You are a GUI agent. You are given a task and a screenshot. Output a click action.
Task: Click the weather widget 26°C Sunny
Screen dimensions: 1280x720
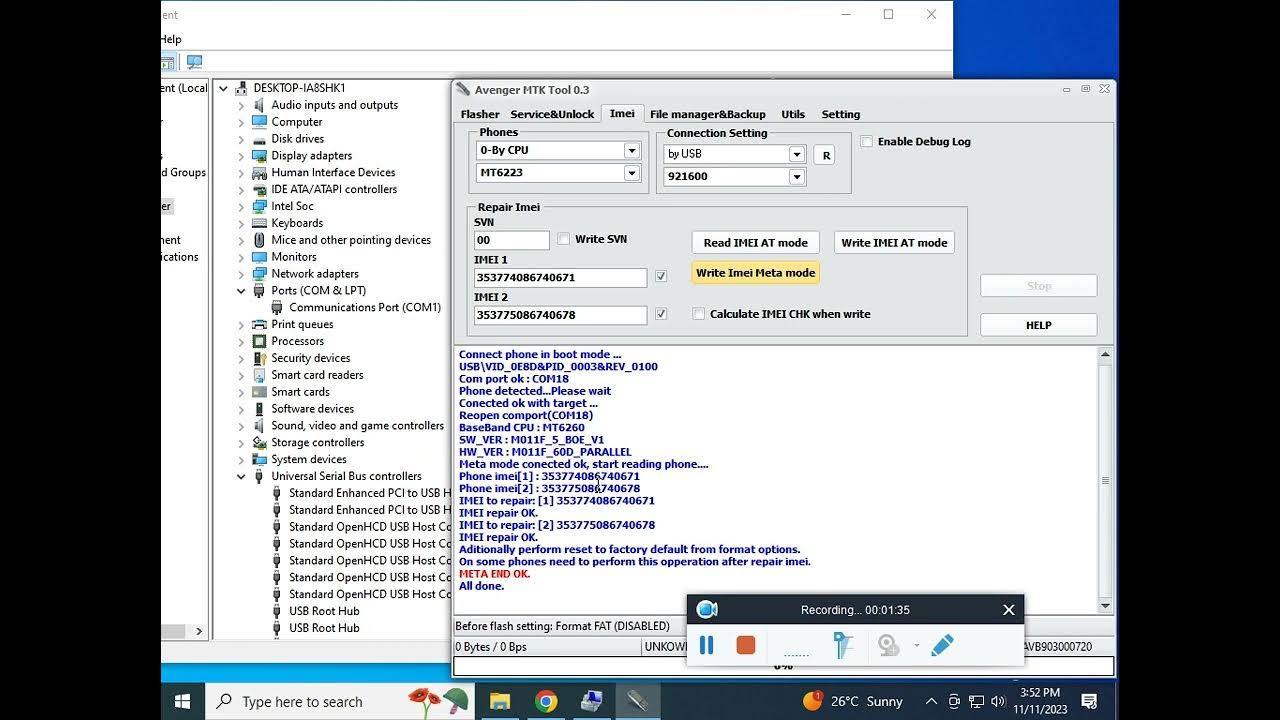click(853, 701)
